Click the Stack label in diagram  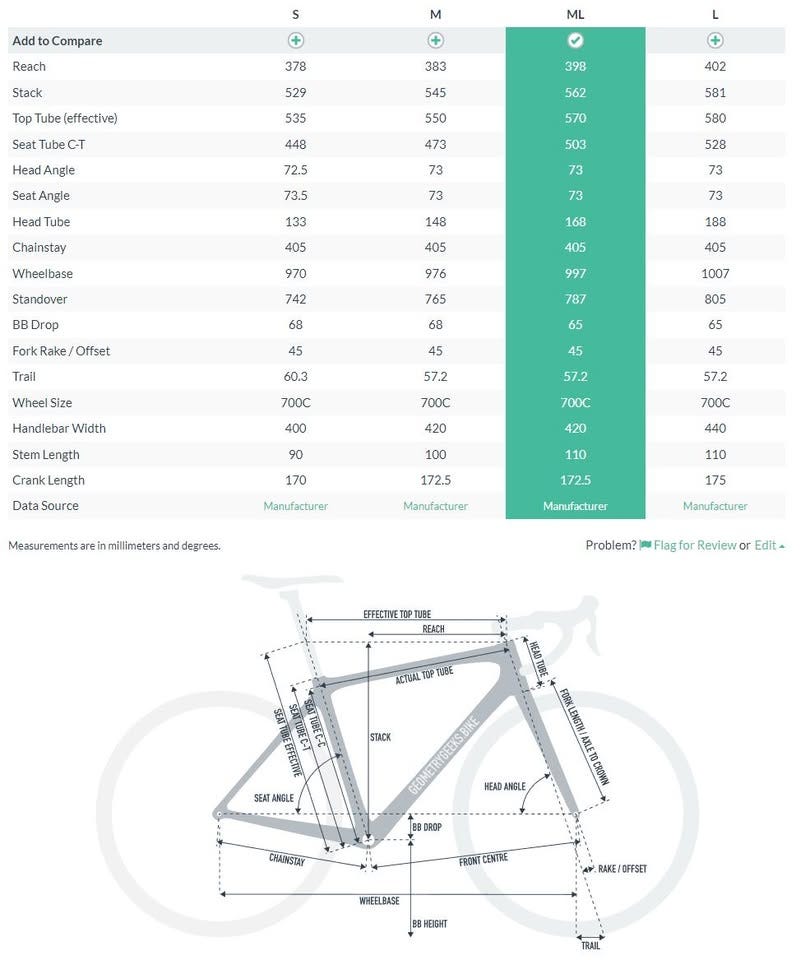380,737
